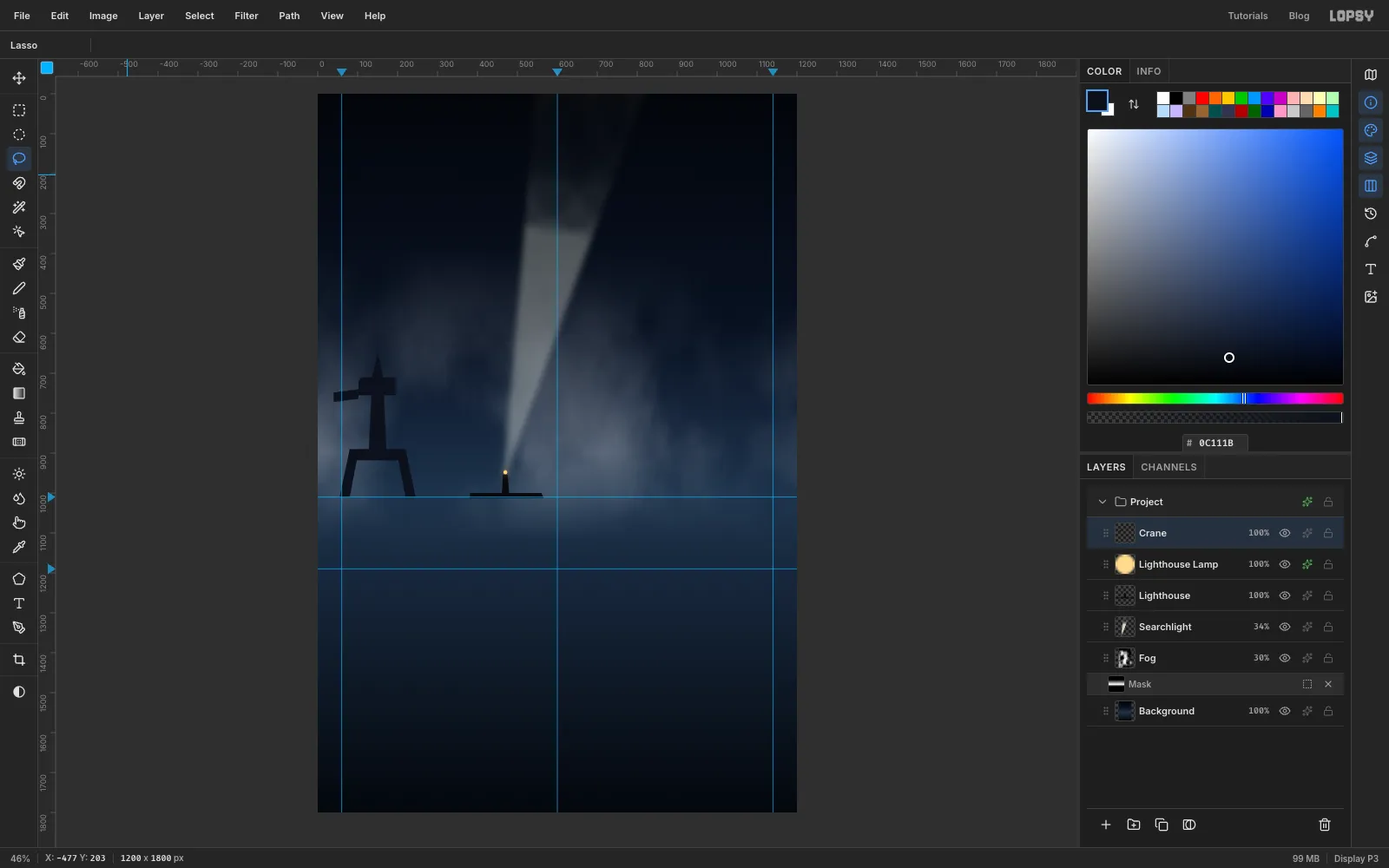Open the Tutorials link
Image resolution: width=1389 pixels, height=868 pixels.
click(x=1247, y=16)
